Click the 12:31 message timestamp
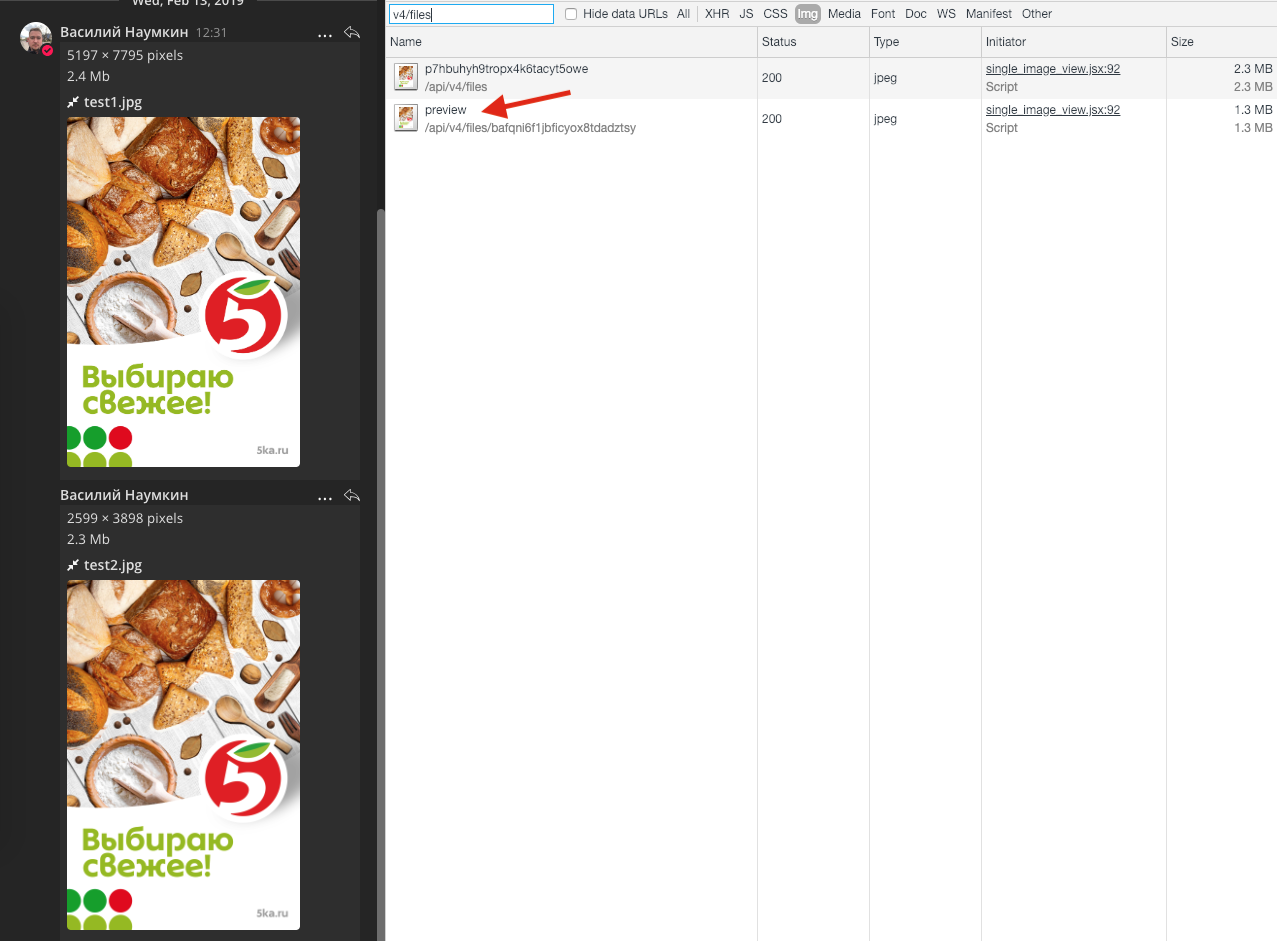The height and width of the screenshot is (941, 1277). (x=211, y=33)
